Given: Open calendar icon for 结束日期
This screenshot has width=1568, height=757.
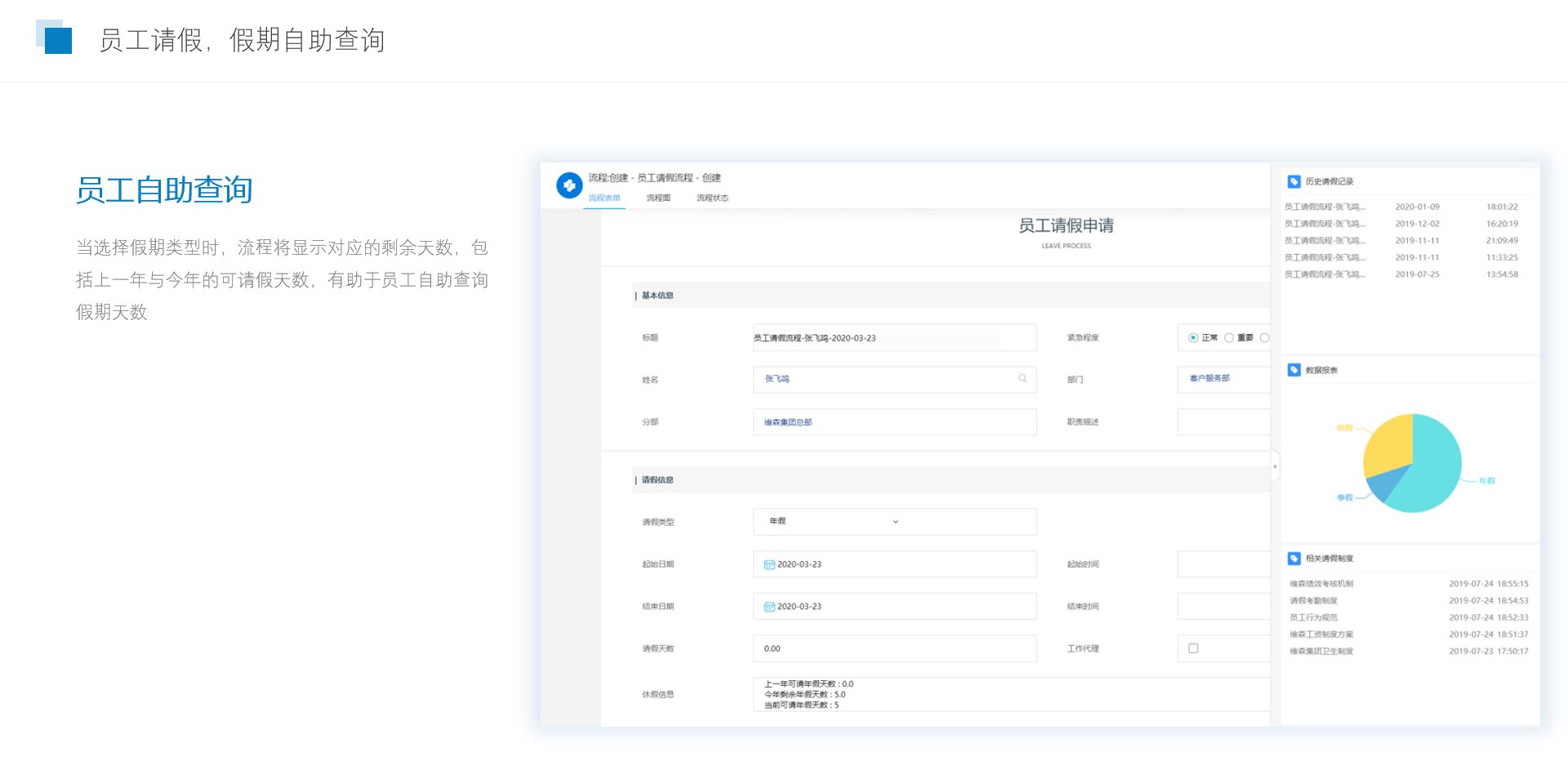Looking at the screenshot, I should click(x=768, y=607).
